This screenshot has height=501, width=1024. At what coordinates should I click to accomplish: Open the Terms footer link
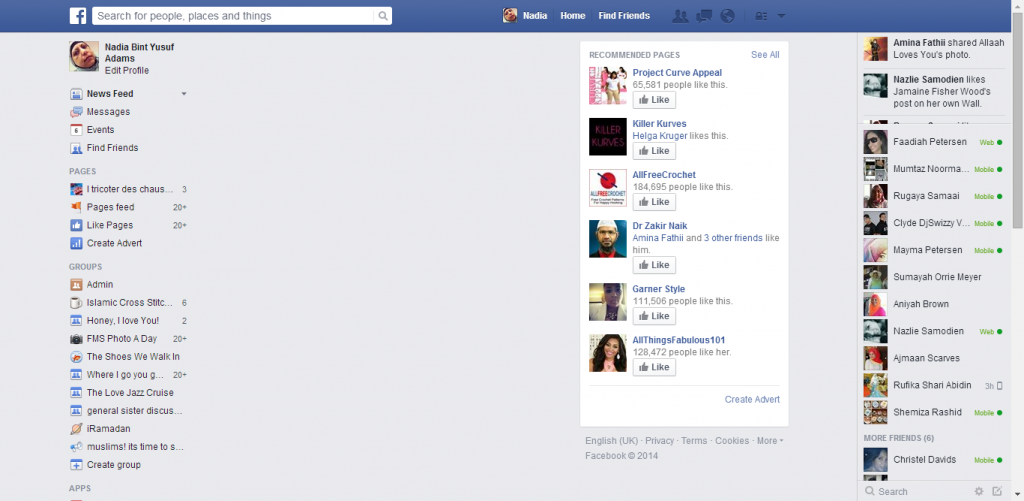point(694,441)
